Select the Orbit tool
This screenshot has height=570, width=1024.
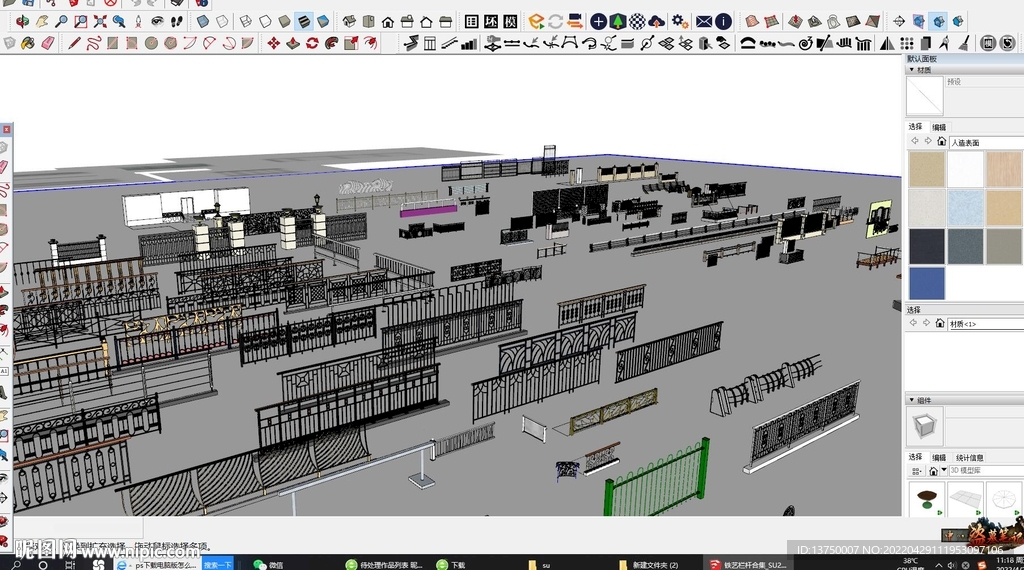pyautogui.click(x=23, y=21)
